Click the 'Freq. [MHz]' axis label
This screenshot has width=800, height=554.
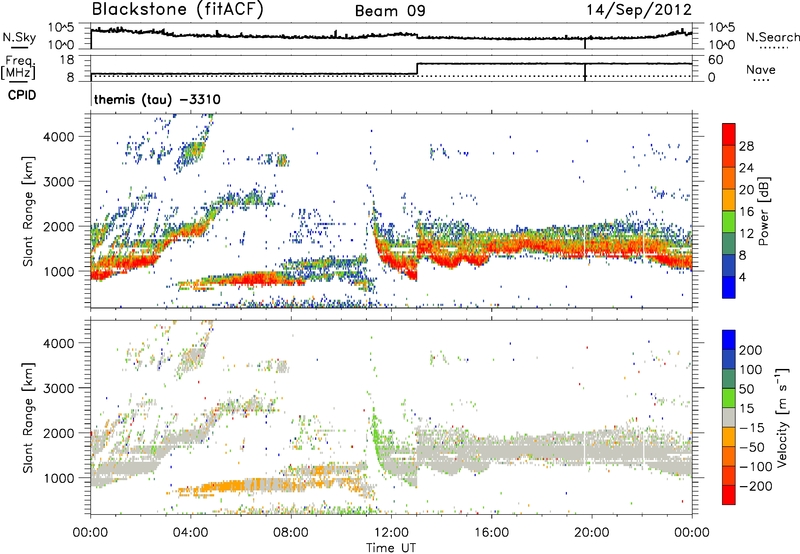pos(18,67)
